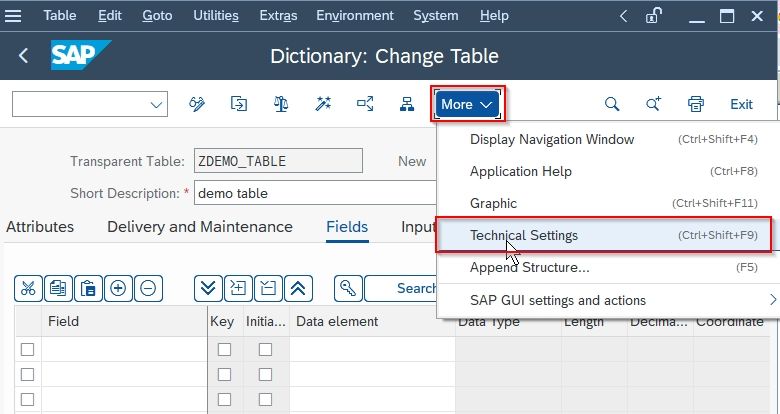Open the hamburger menu in title bar
Image resolution: width=780 pixels, height=414 pixels.
pyautogui.click(x=13, y=16)
